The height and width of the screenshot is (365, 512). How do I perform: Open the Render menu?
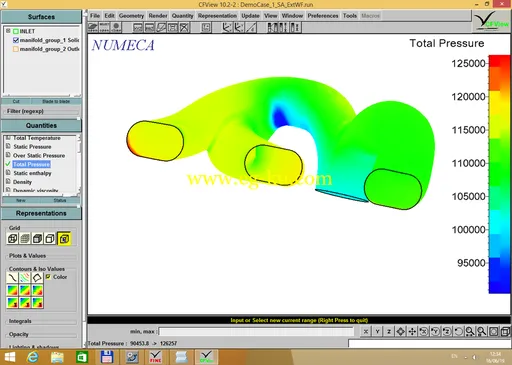coord(158,16)
